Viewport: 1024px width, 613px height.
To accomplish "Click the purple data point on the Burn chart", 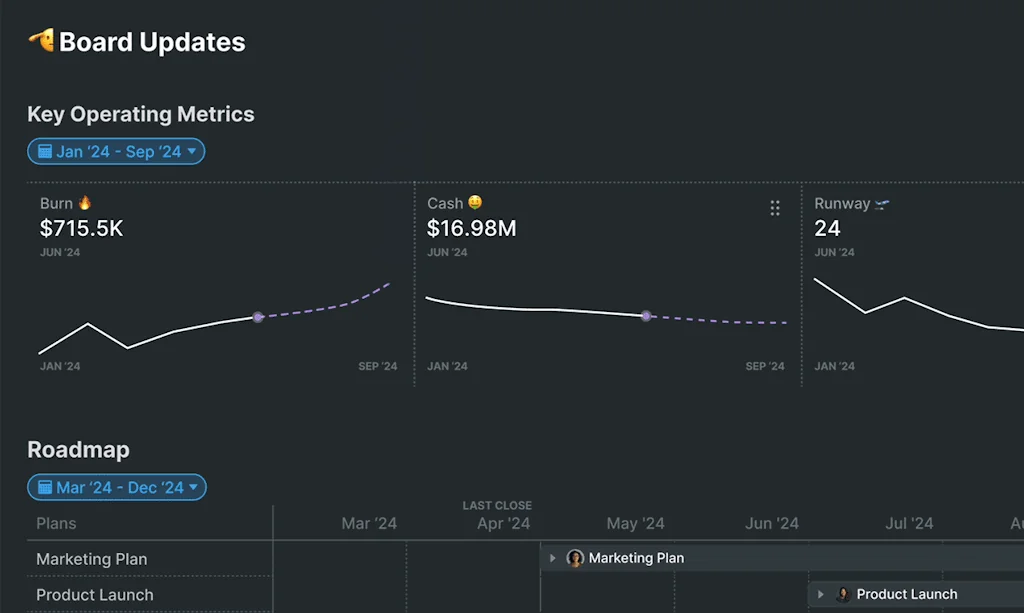I will (x=258, y=317).
